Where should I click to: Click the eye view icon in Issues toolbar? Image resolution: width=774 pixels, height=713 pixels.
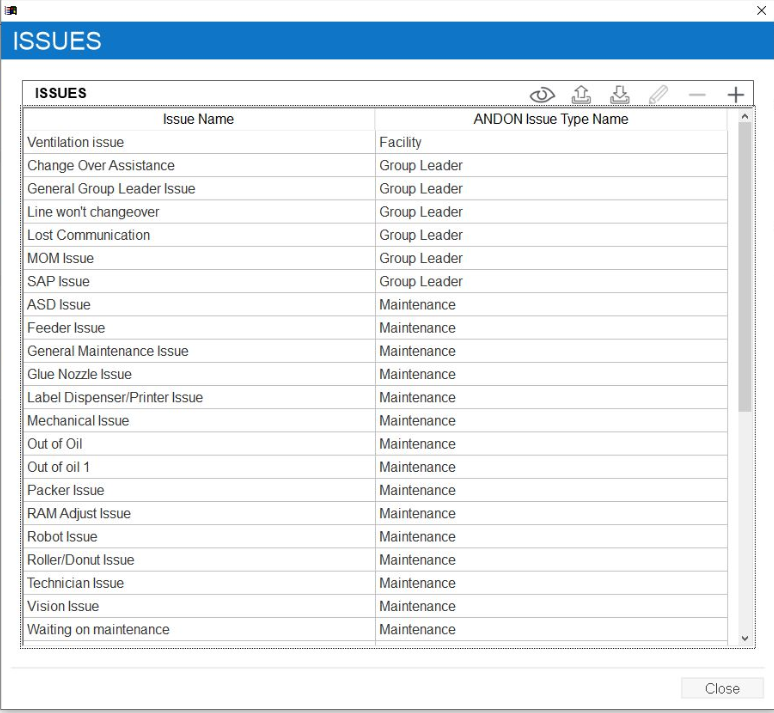click(542, 95)
